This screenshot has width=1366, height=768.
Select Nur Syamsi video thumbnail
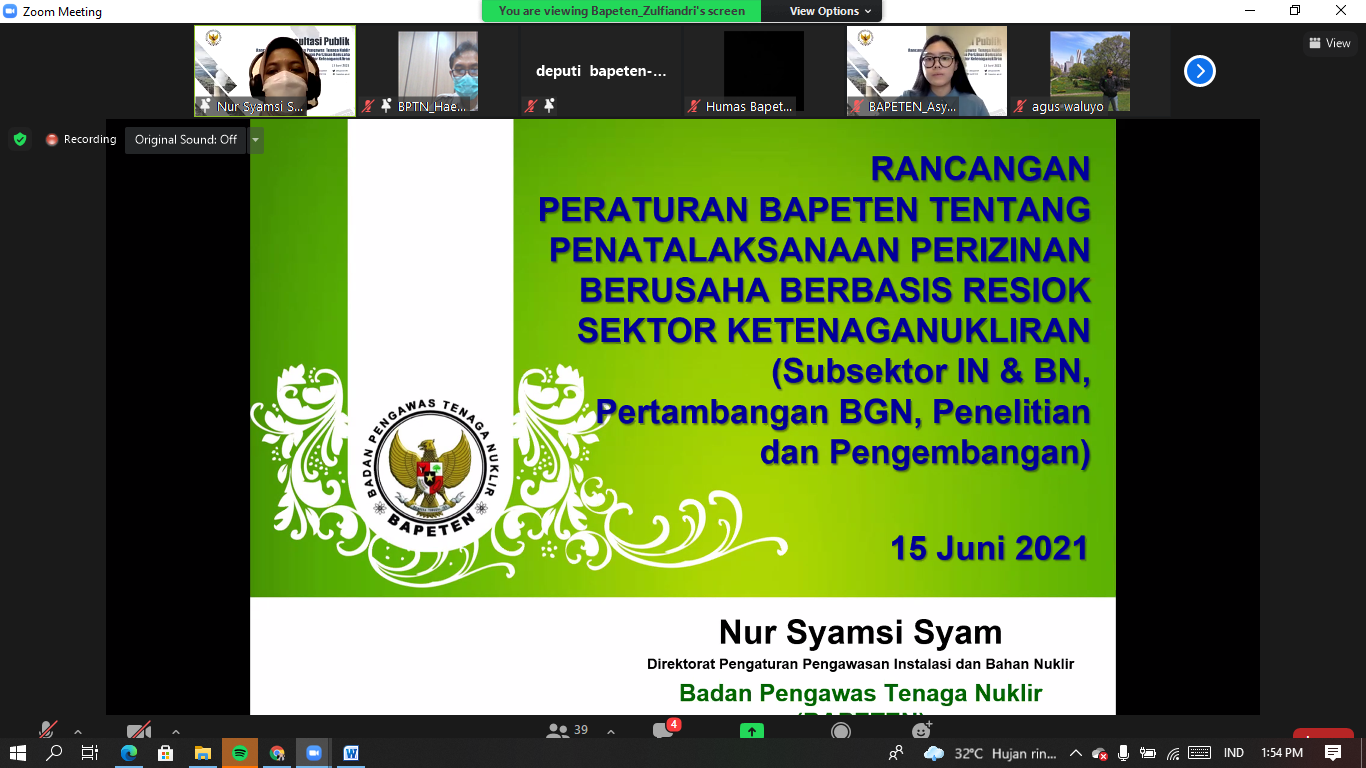coord(275,71)
